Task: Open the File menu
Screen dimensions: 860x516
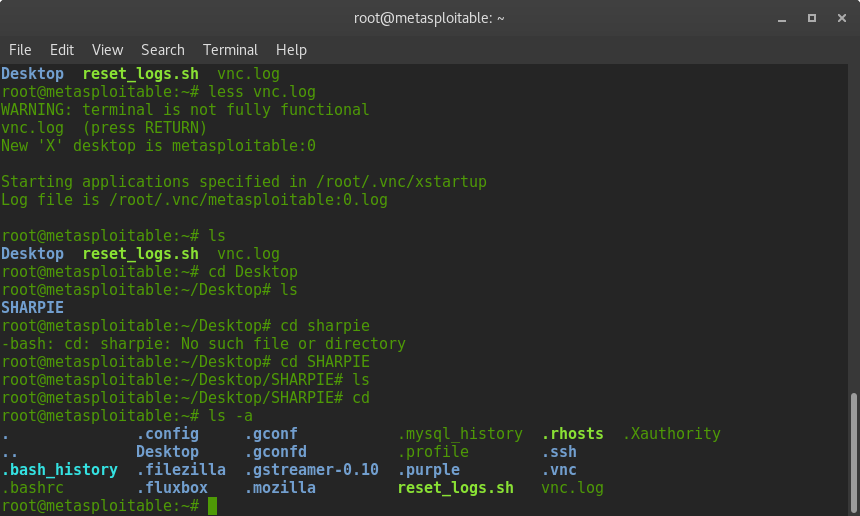Action: (x=20, y=50)
